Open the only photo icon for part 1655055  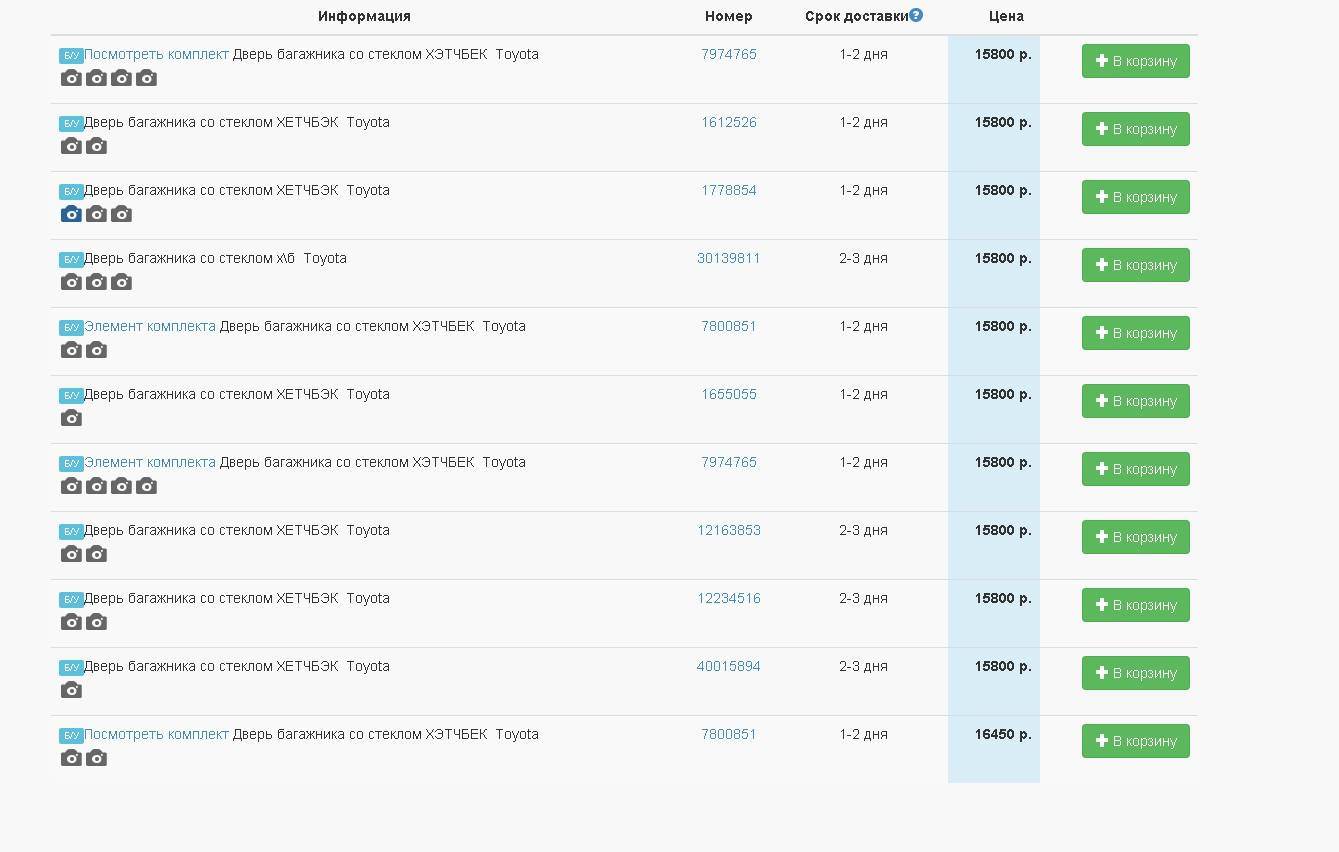(71, 418)
